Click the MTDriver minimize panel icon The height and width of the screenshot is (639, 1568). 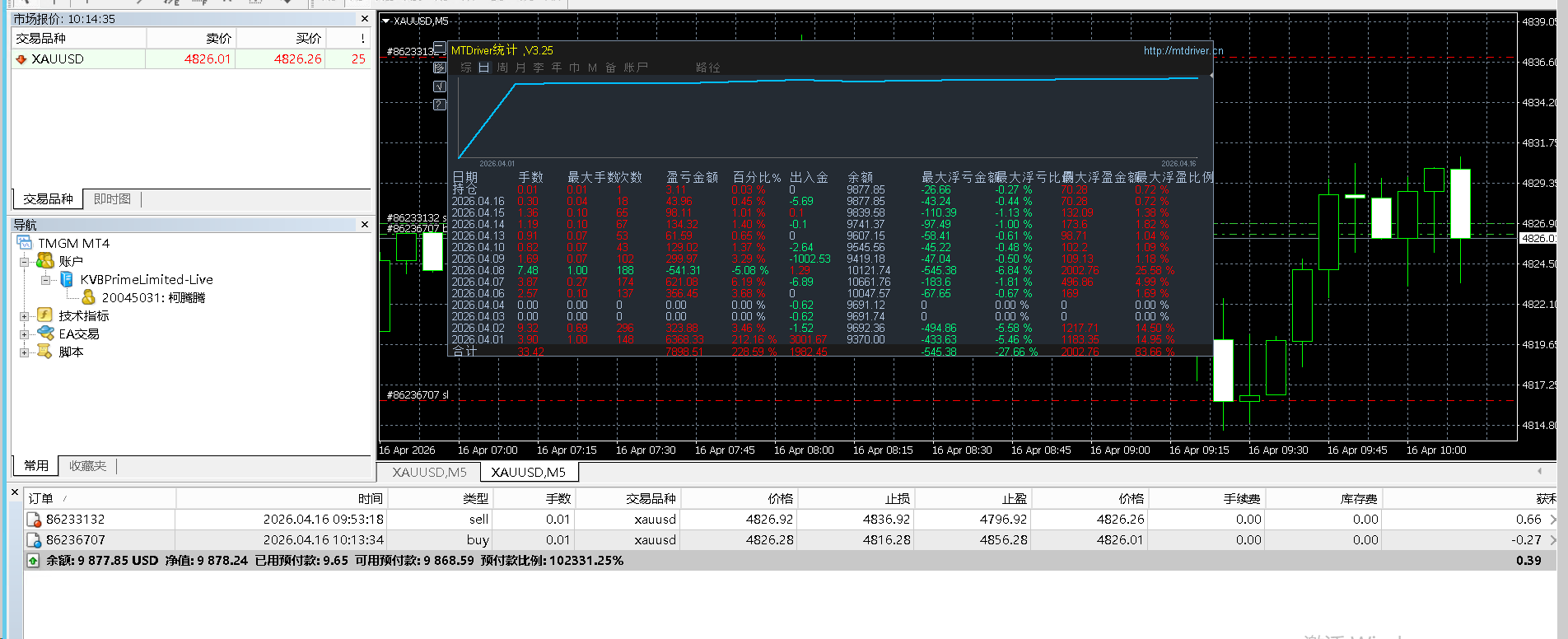(x=440, y=49)
